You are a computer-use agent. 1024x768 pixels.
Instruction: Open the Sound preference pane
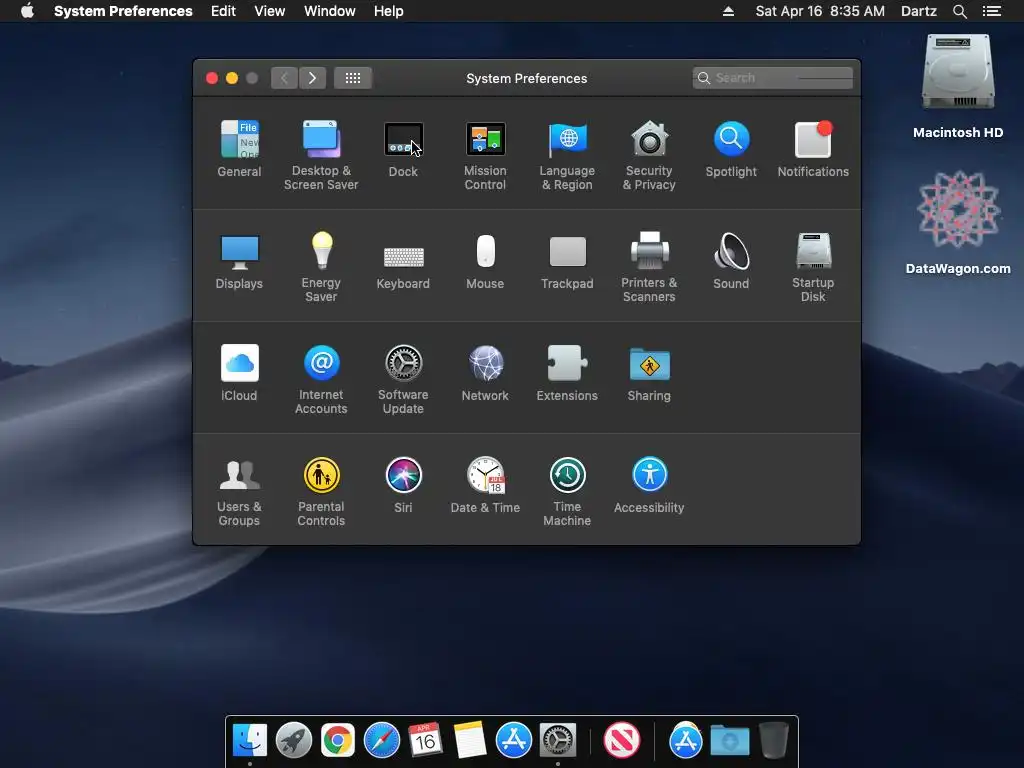tap(731, 262)
